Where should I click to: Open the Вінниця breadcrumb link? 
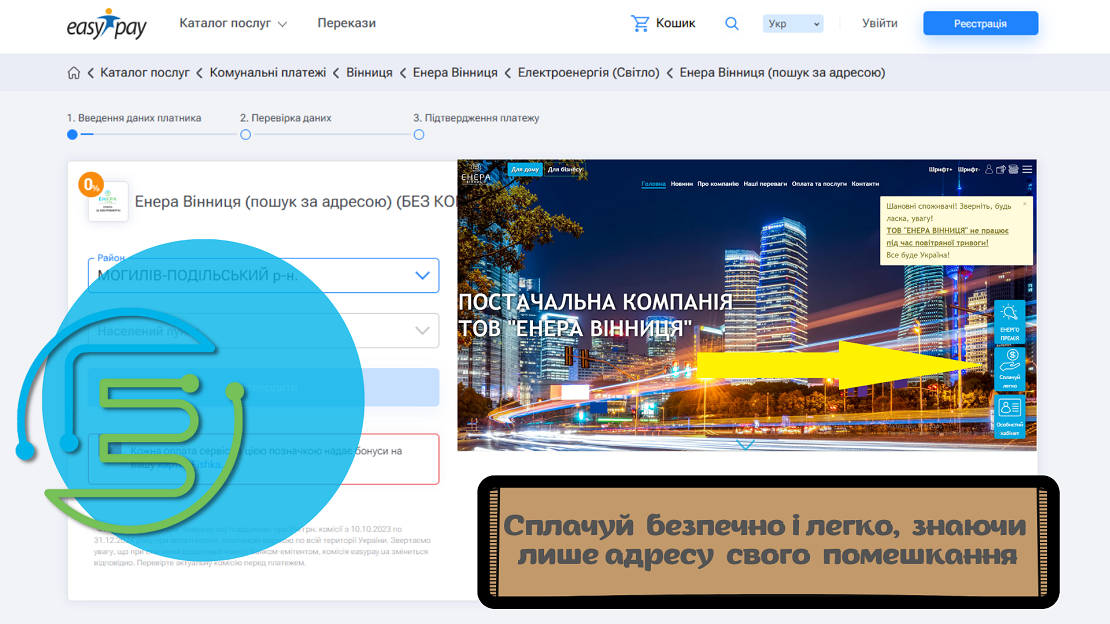[370, 73]
